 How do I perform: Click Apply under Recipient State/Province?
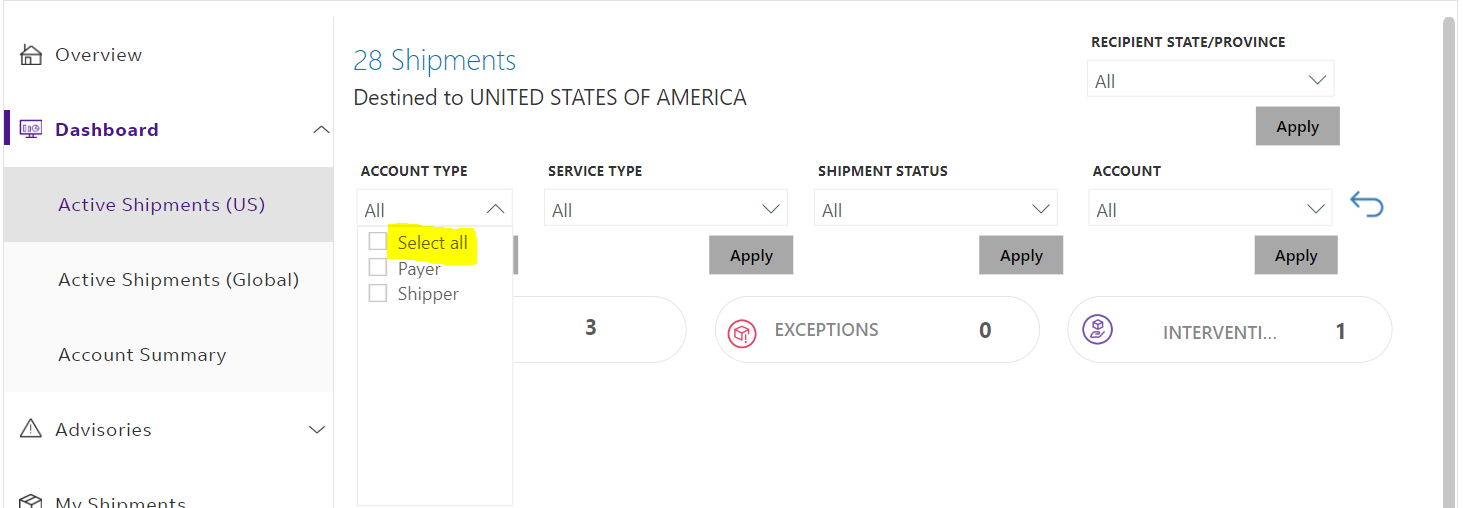(x=1297, y=126)
